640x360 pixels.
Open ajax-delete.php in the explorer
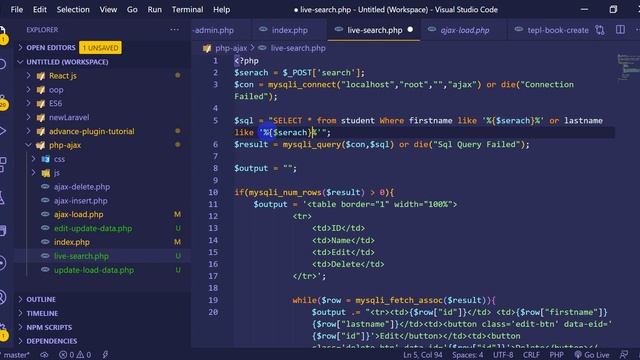[x=82, y=187]
